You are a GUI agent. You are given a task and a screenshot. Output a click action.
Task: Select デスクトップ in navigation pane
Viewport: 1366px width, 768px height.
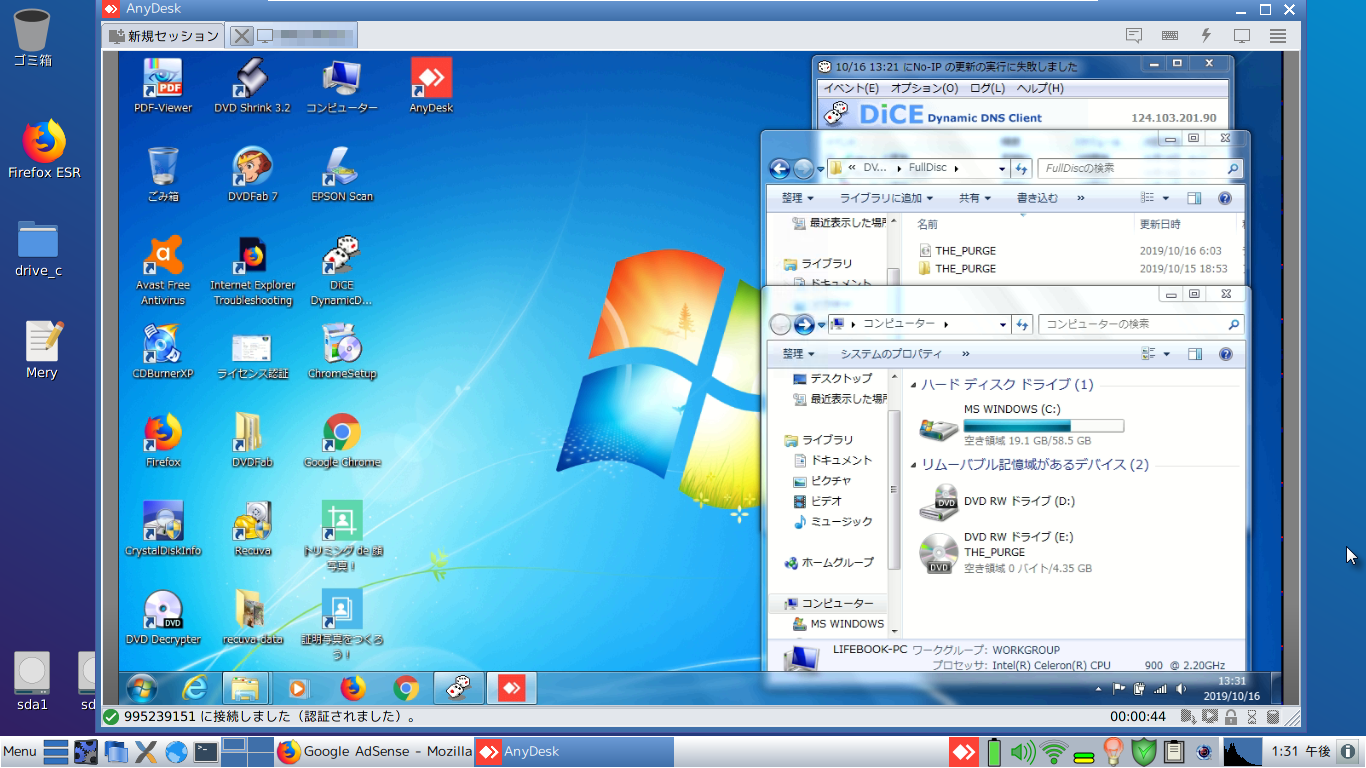click(x=832, y=378)
